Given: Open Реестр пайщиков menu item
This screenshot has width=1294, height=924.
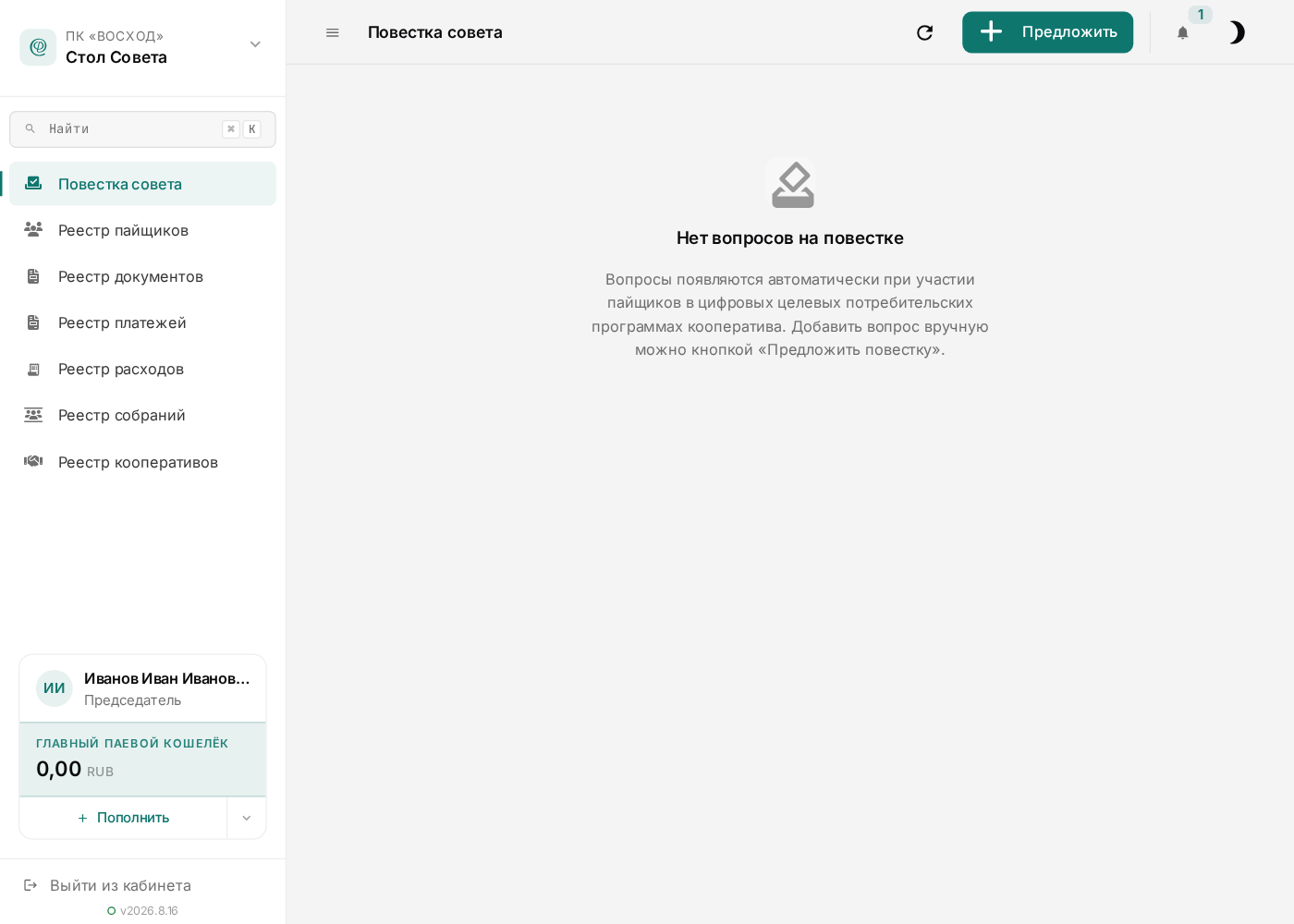Looking at the screenshot, I should pos(142,230).
